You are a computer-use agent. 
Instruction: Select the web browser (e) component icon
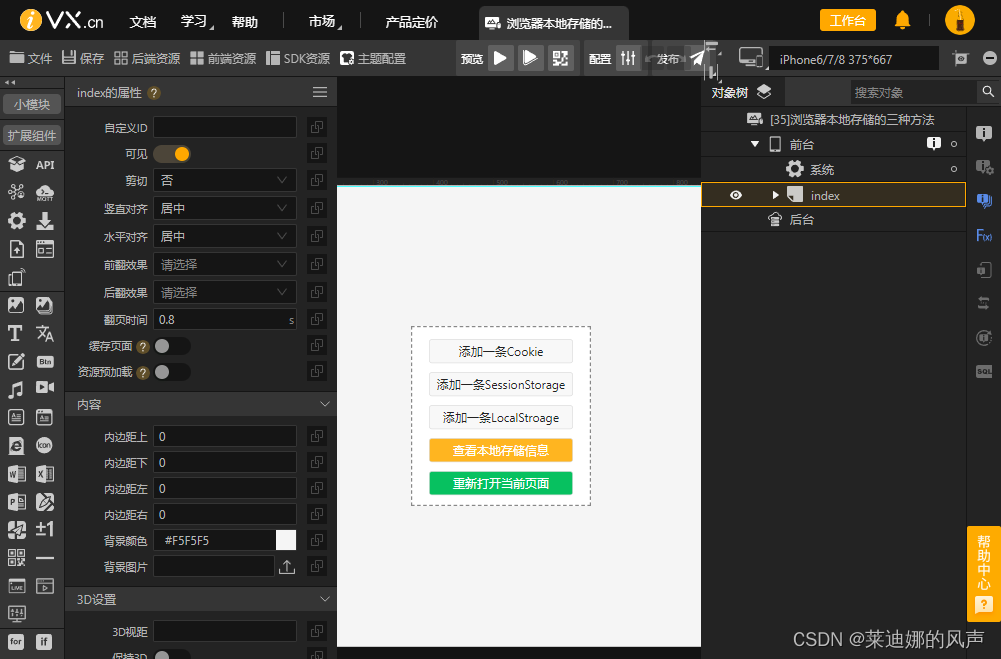coord(16,445)
